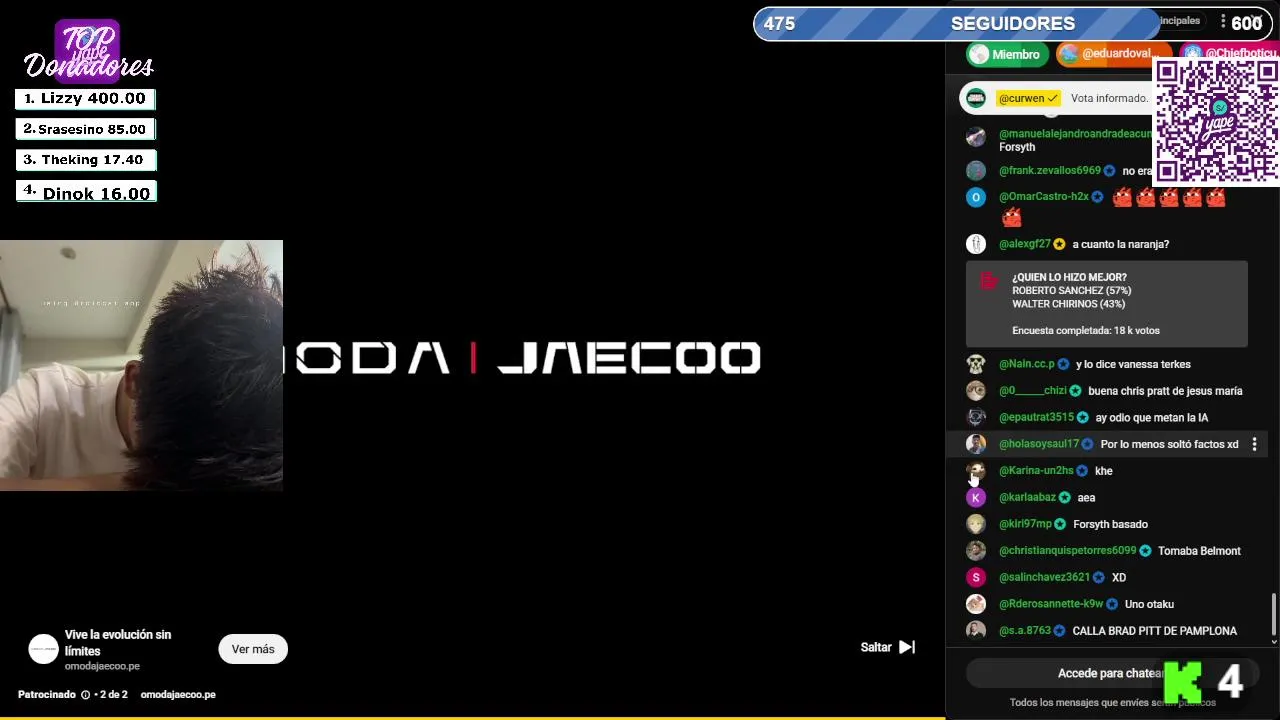1280x720 pixels.
Task: Open the chat options three-dot menu at top
Action: (1223, 22)
